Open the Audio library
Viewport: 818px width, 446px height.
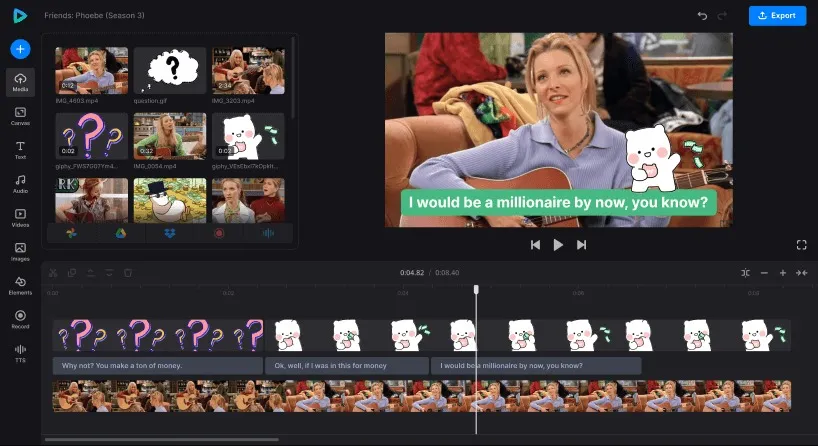click(x=20, y=184)
